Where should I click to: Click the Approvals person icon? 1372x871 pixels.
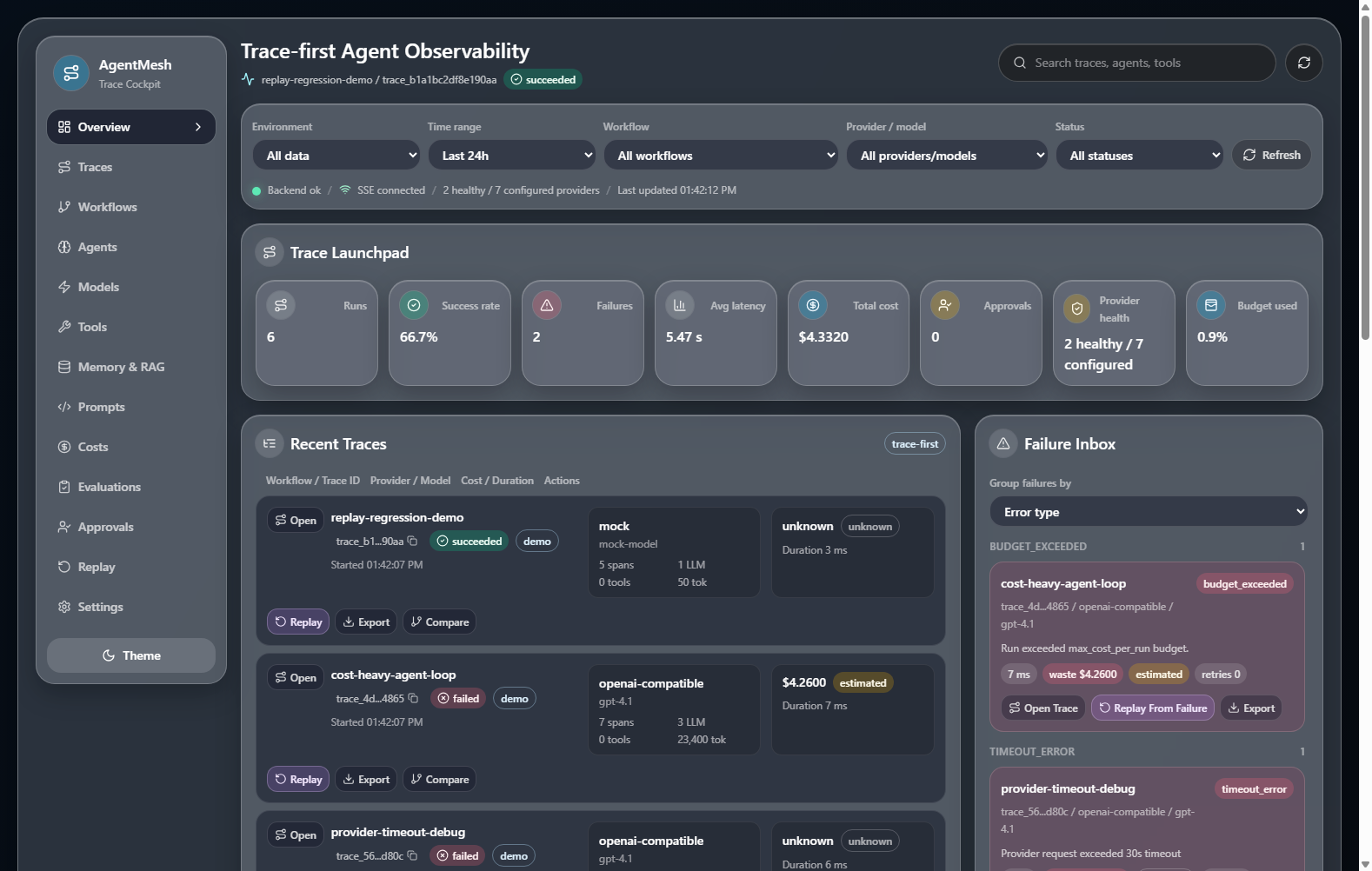coord(945,305)
